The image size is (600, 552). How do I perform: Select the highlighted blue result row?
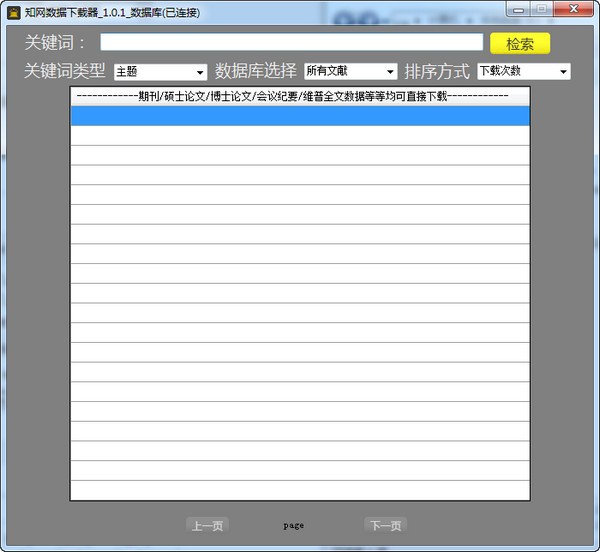pyautogui.click(x=300, y=116)
